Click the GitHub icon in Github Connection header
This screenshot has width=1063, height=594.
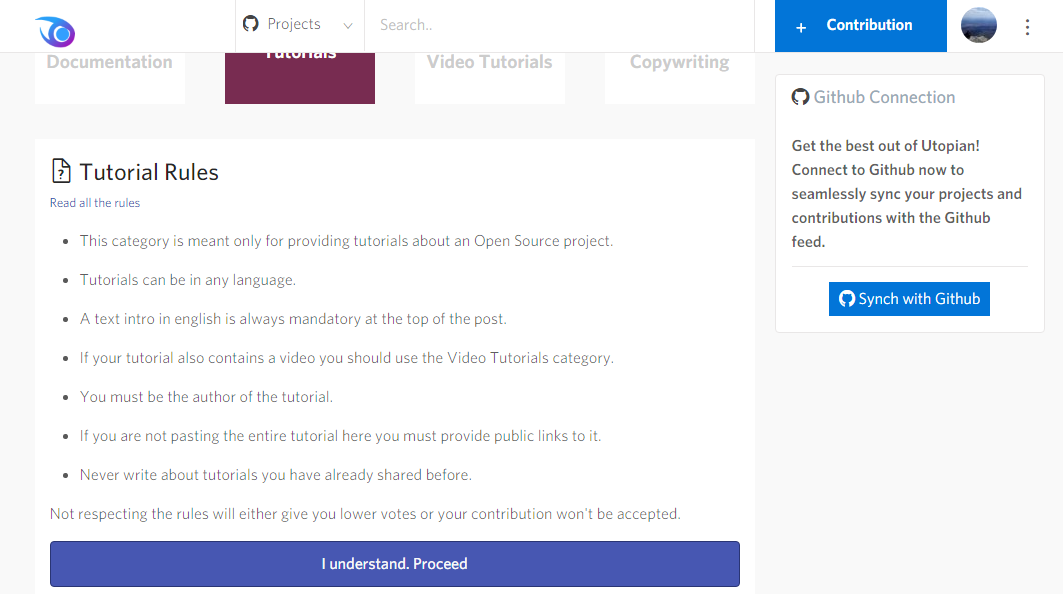[800, 97]
